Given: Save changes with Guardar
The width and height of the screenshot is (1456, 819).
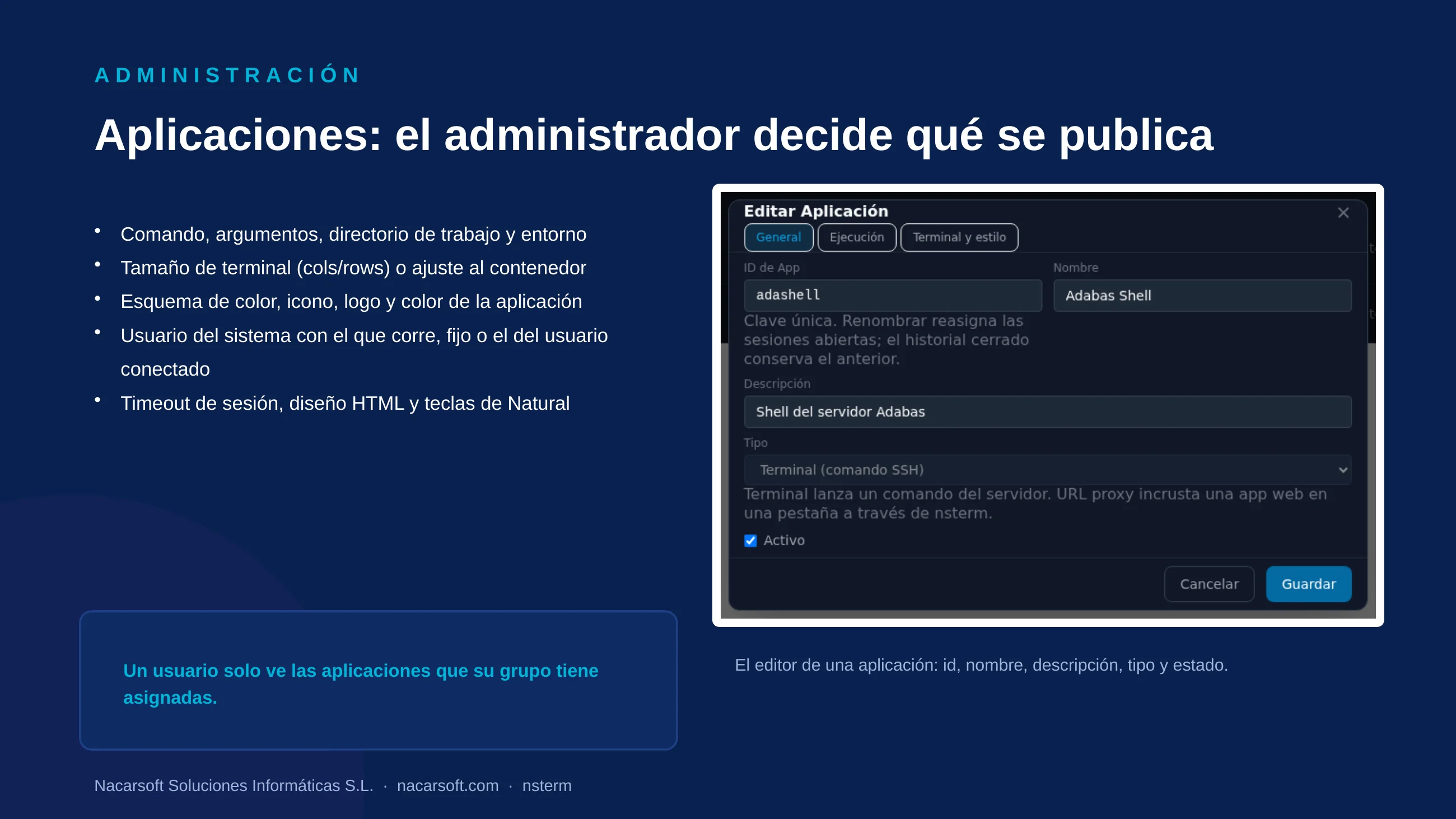Looking at the screenshot, I should [1309, 584].
